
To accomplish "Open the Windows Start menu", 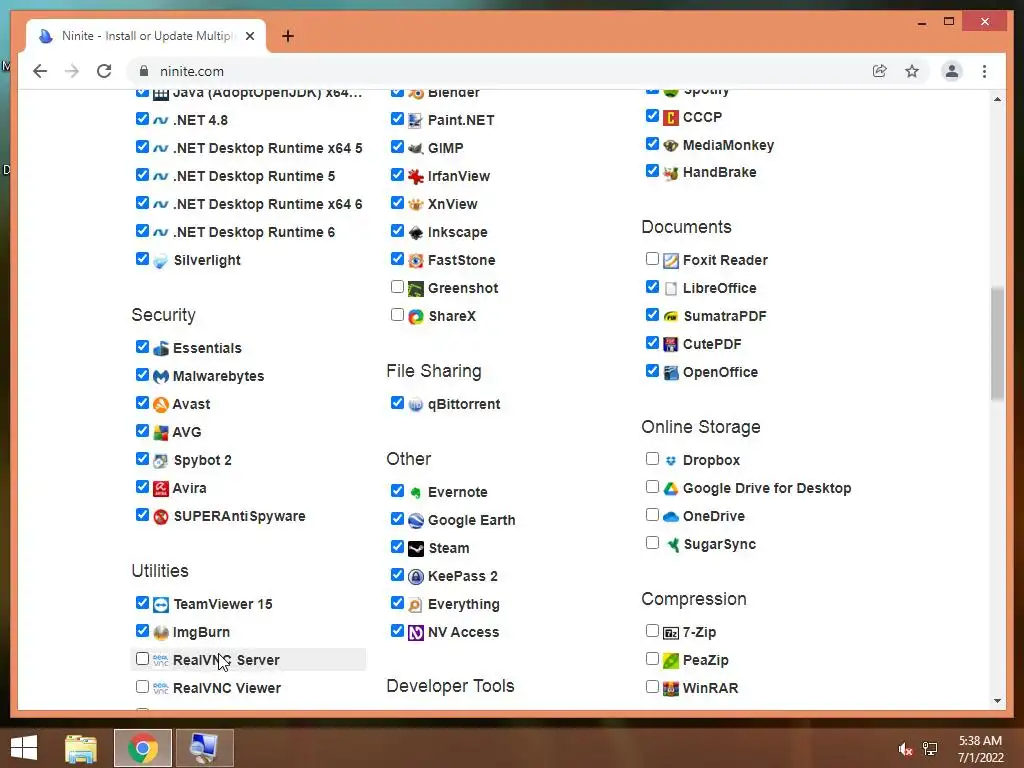I will pos(24,748).
